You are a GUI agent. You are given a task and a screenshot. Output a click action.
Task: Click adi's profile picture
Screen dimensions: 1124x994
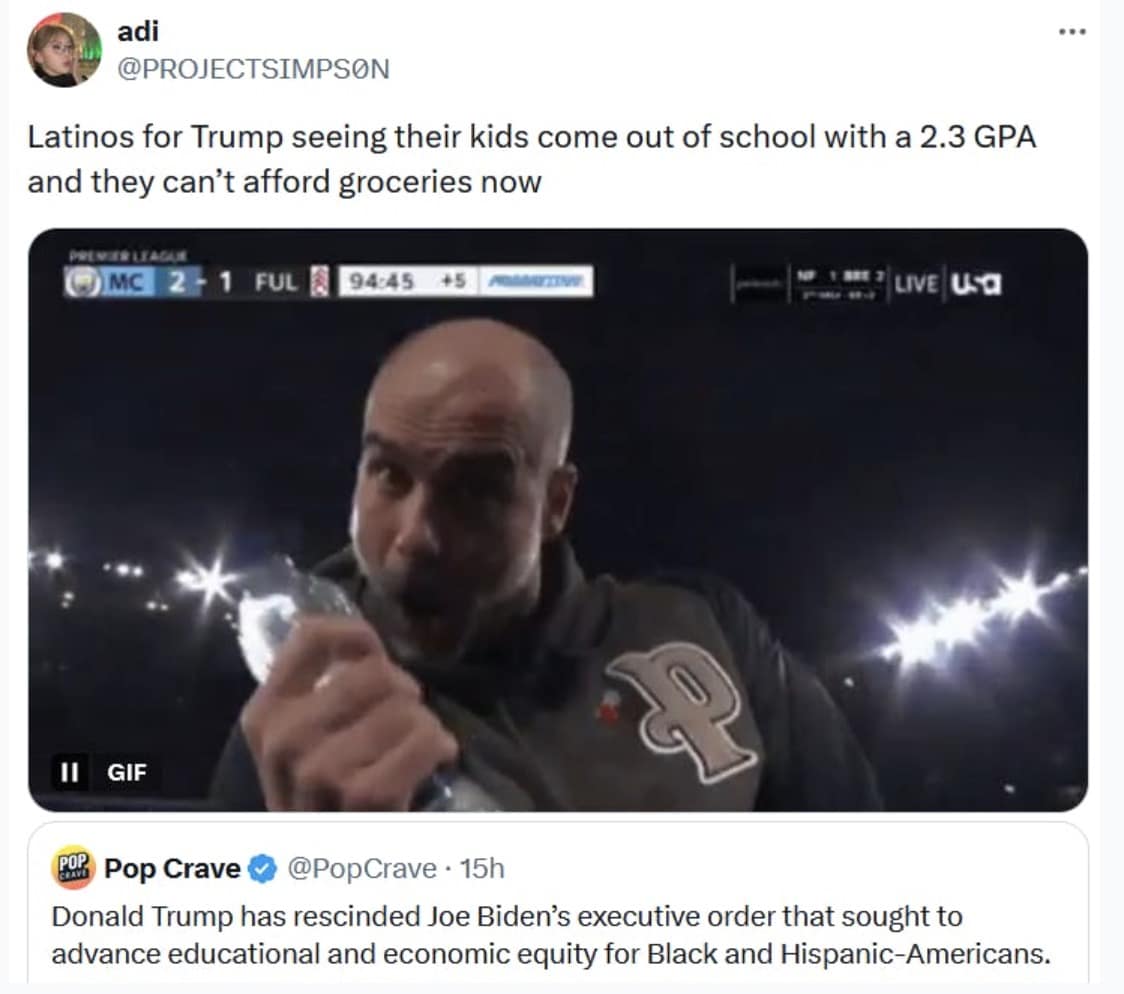(65, 44)
